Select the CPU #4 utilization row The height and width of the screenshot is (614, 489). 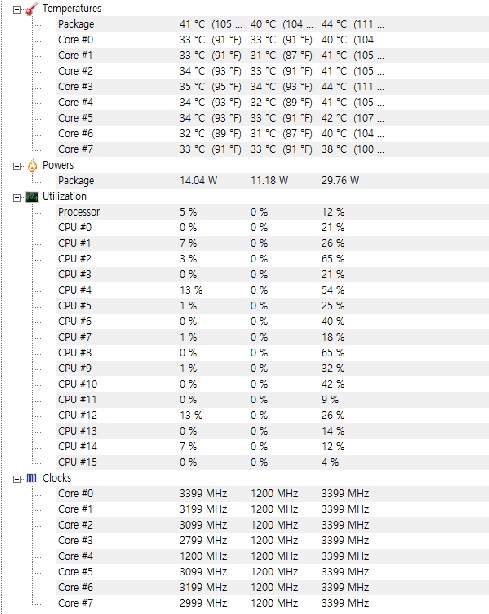point(272,290)
